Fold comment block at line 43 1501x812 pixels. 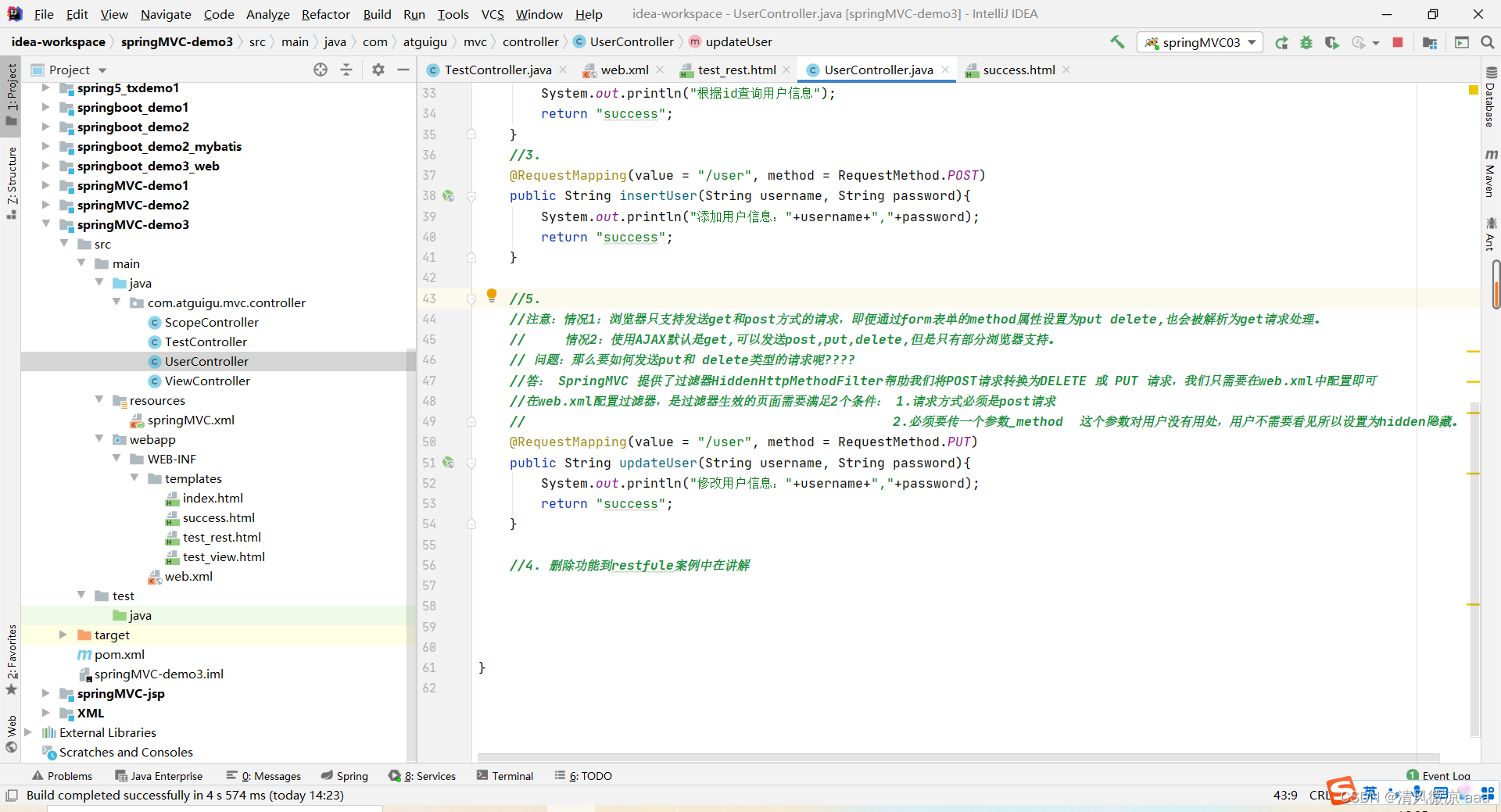(471, 299)
